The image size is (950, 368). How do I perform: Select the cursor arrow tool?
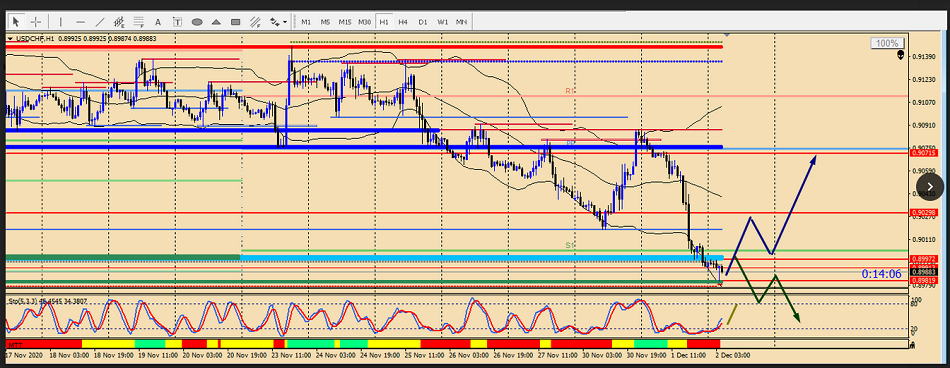(16, 22)
